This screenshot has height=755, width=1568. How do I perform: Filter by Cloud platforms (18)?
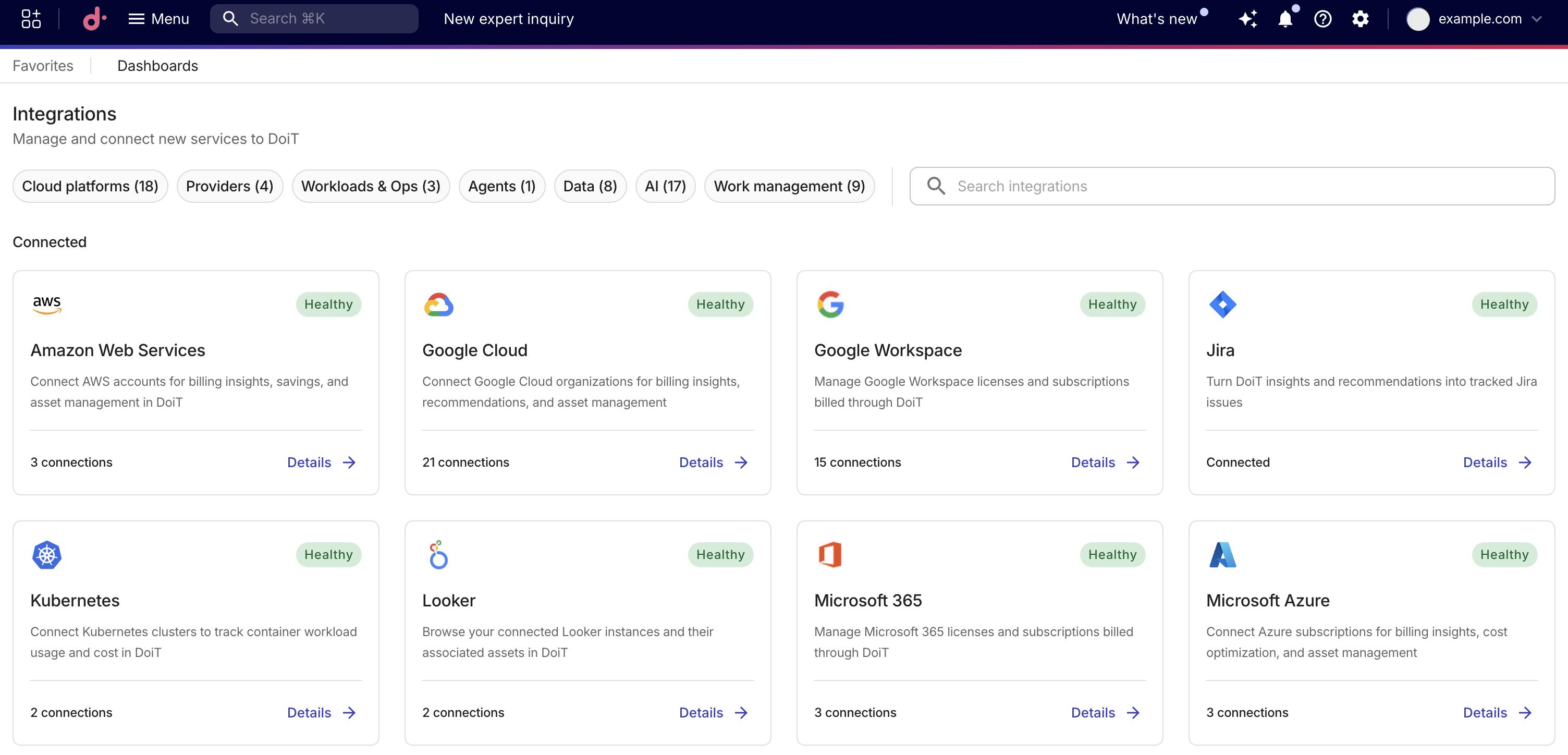(90, 186)
